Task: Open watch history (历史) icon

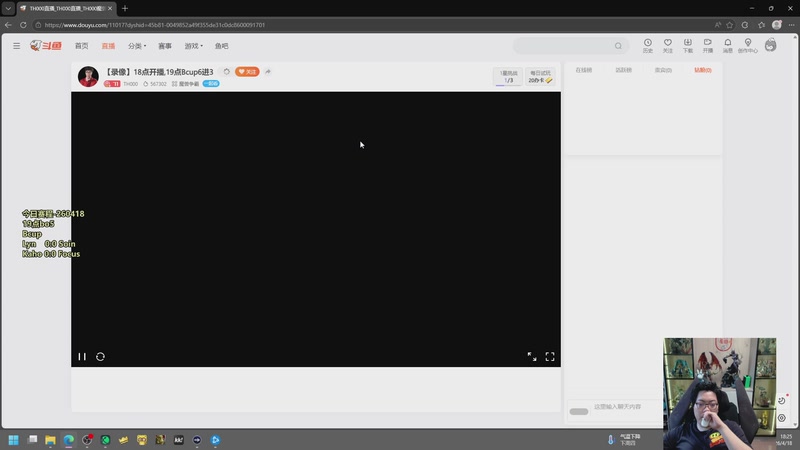Action: pyautogui.click(x=647, y=45)
